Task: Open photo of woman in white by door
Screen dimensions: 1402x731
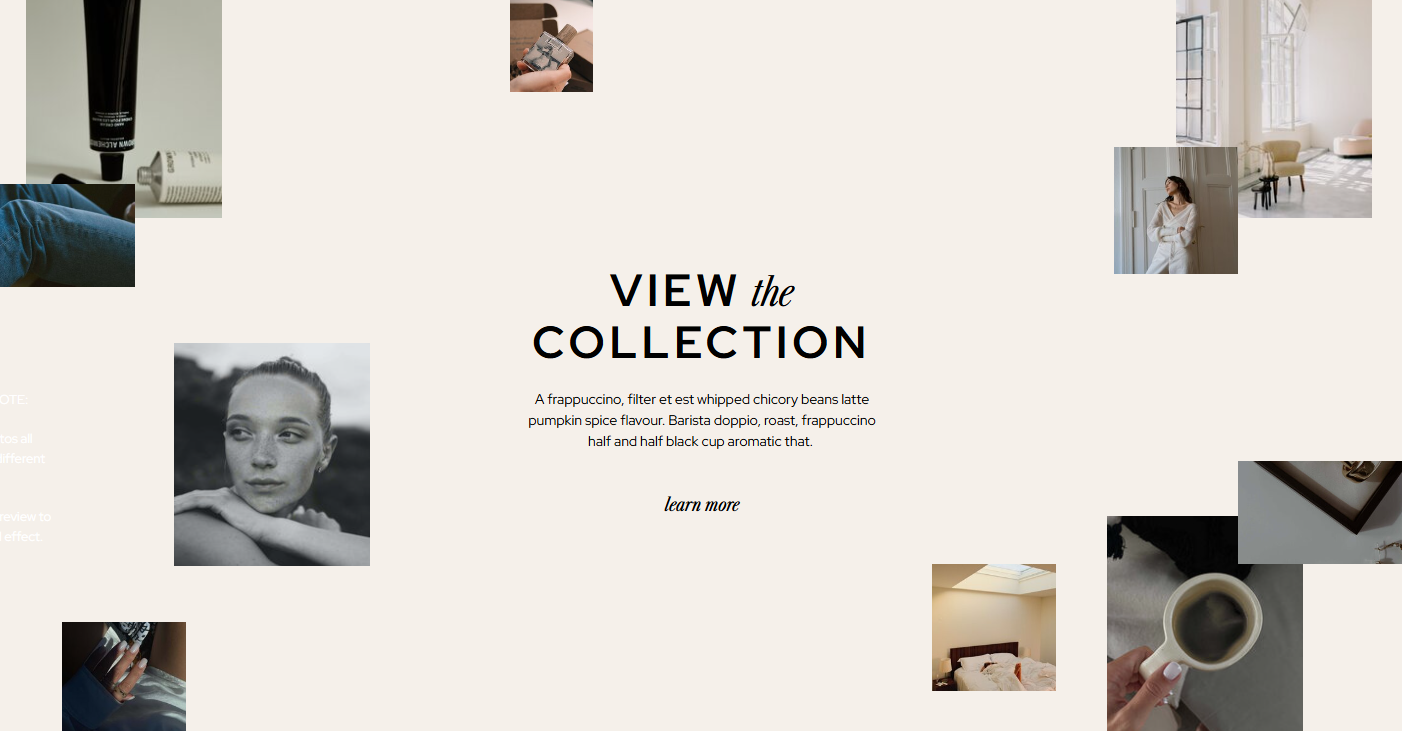Action: (1176, 211)
